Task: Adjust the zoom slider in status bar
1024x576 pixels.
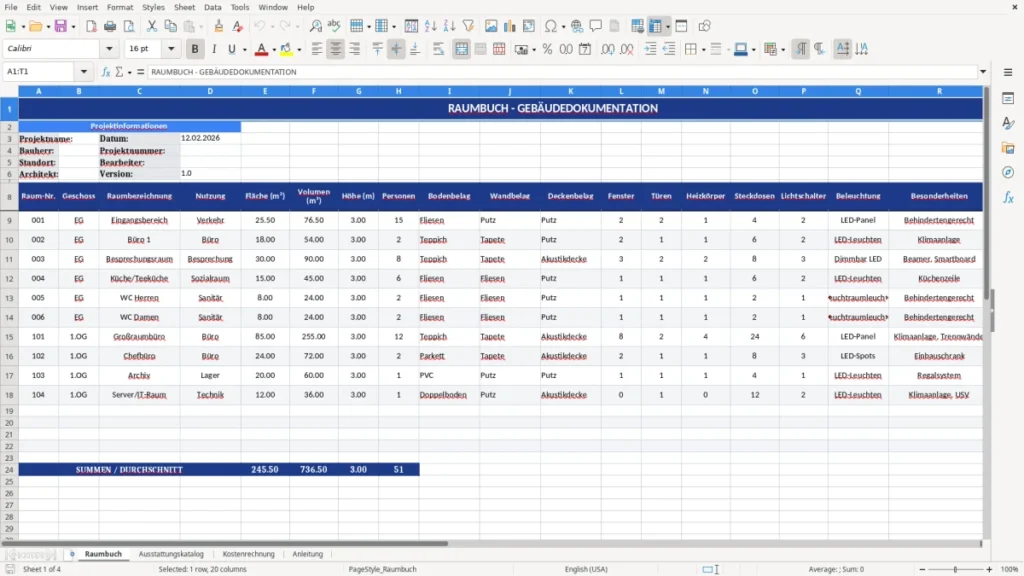Action: click(955, 569)
